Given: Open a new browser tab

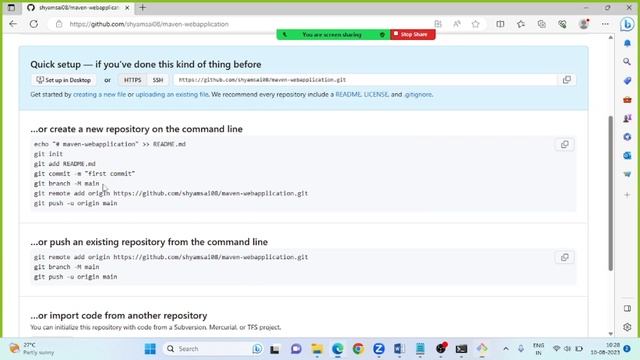Looking at the screenshot, I should [142, 7].
